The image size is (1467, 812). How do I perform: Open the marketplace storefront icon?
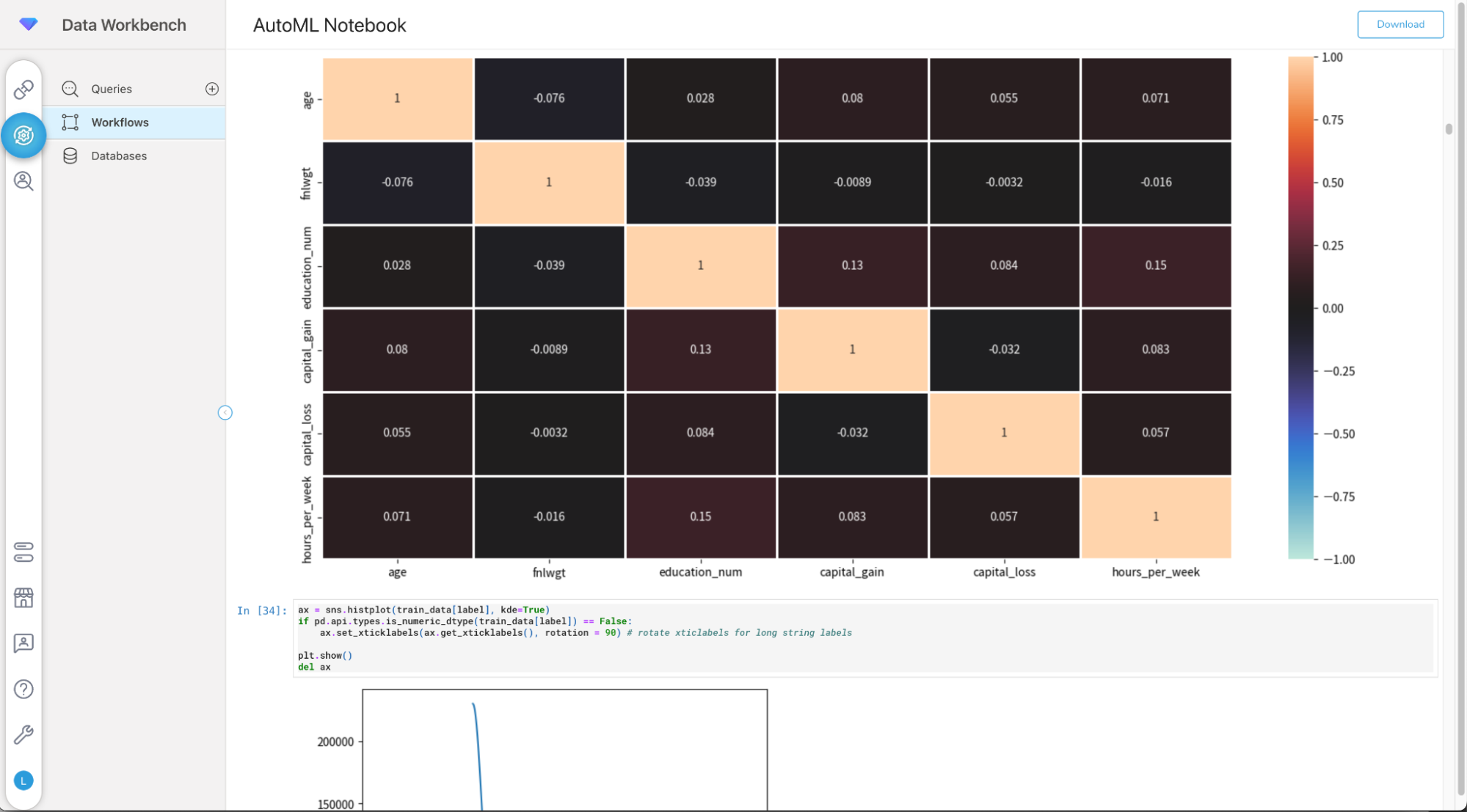23,598
